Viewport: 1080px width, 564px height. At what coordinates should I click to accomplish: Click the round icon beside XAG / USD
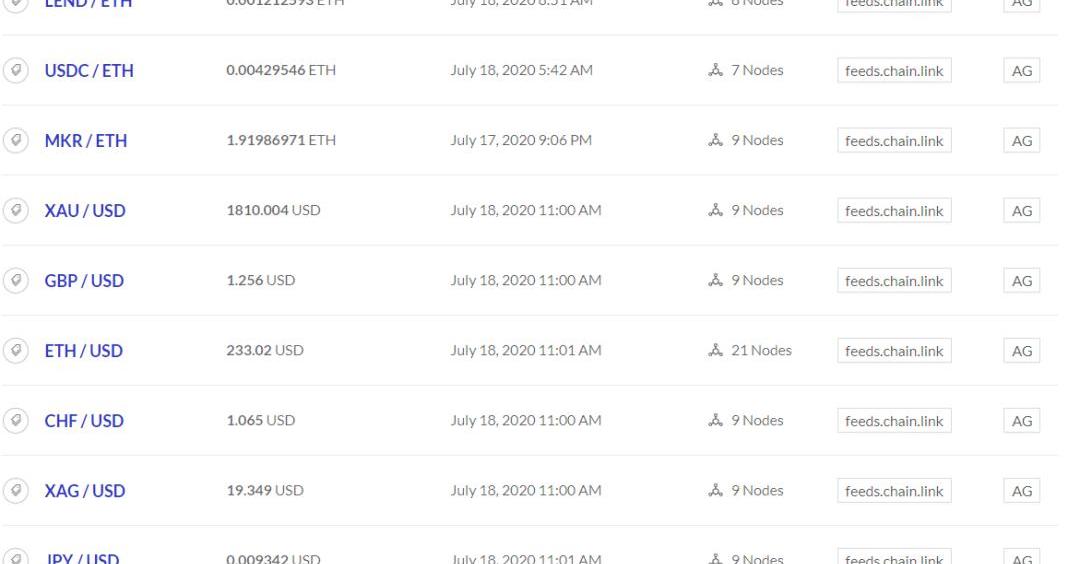click(15, 490)
